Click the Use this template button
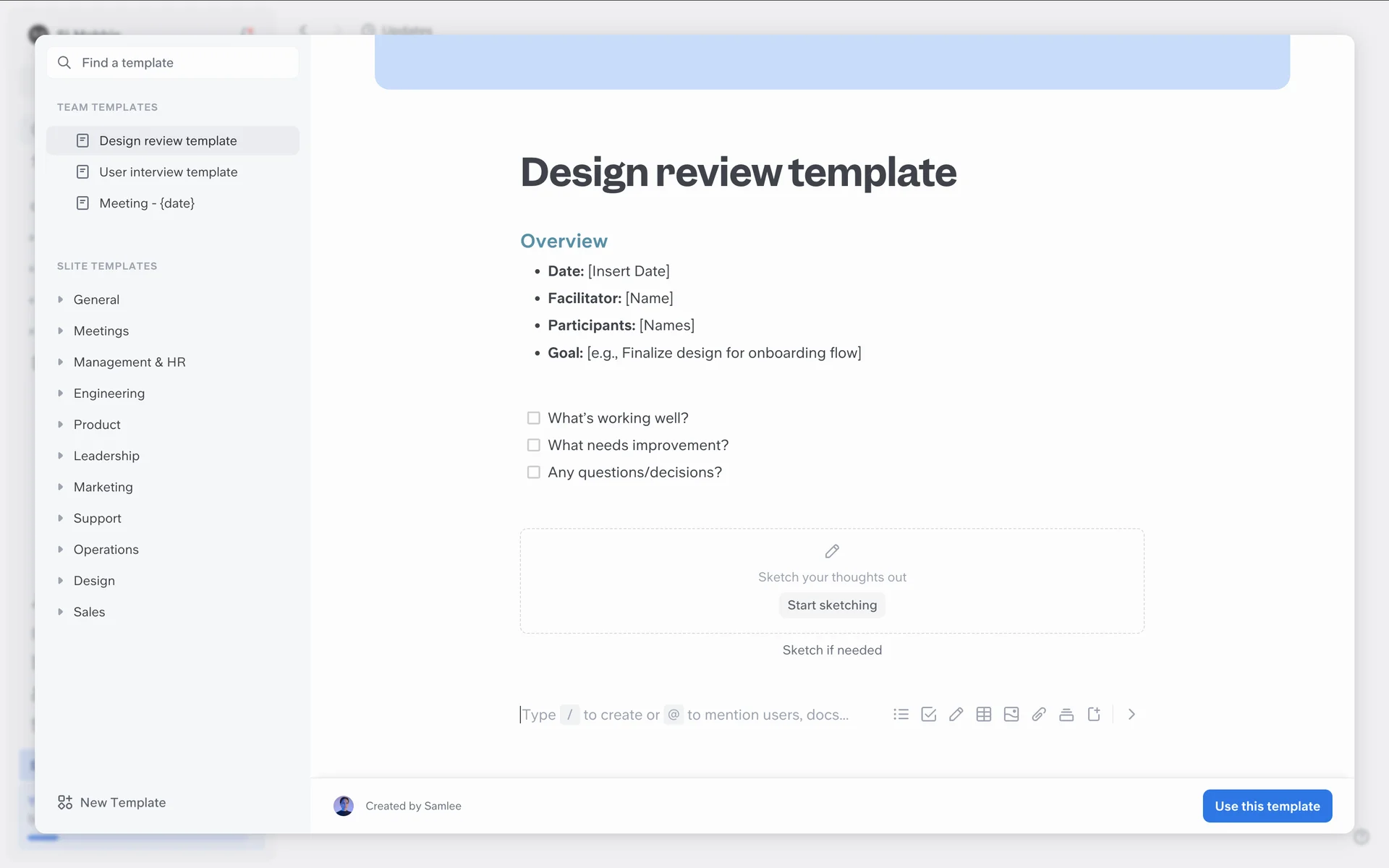Viewport: 1389px width, 868px height. 1267,806
